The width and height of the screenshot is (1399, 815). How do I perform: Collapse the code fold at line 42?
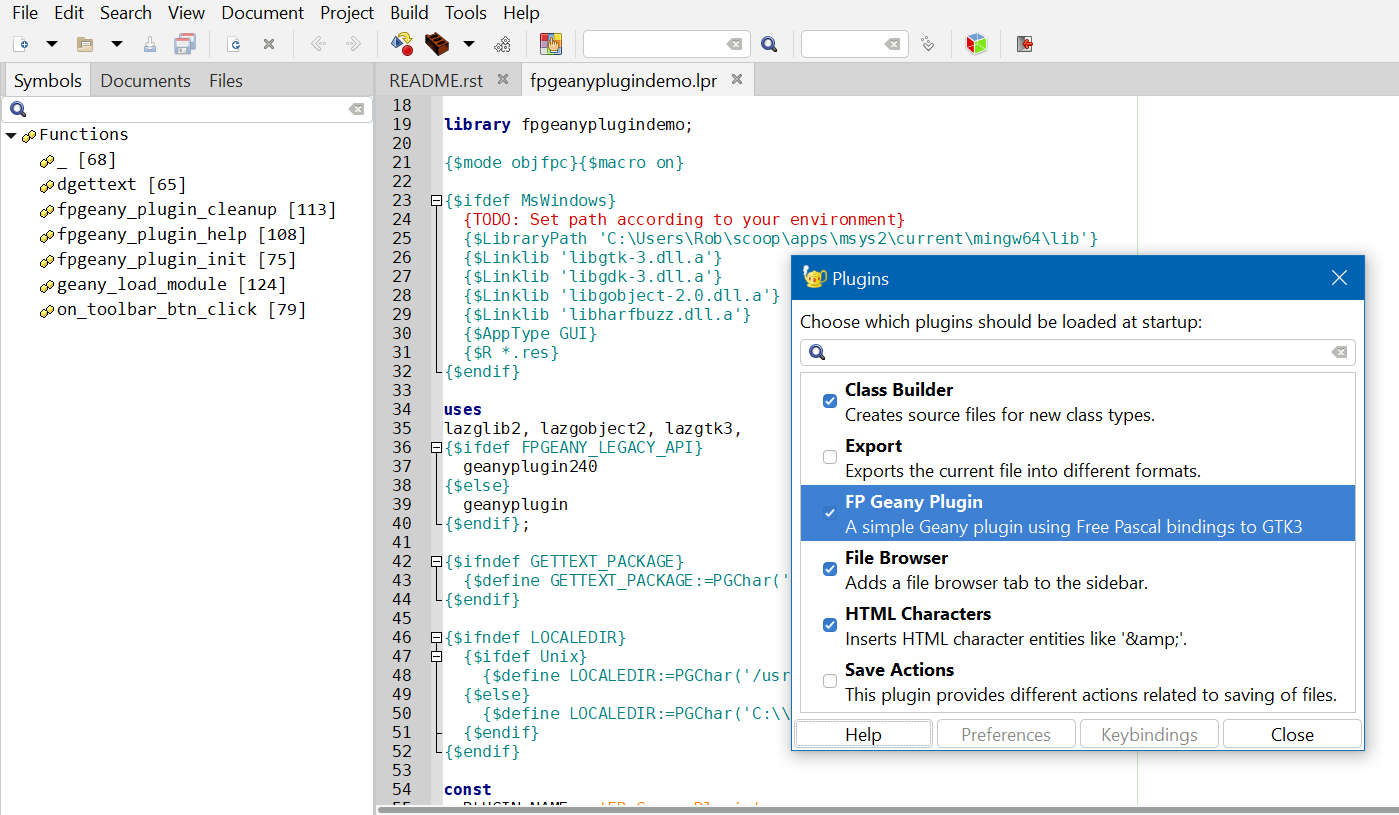click(x=436, y=561)
